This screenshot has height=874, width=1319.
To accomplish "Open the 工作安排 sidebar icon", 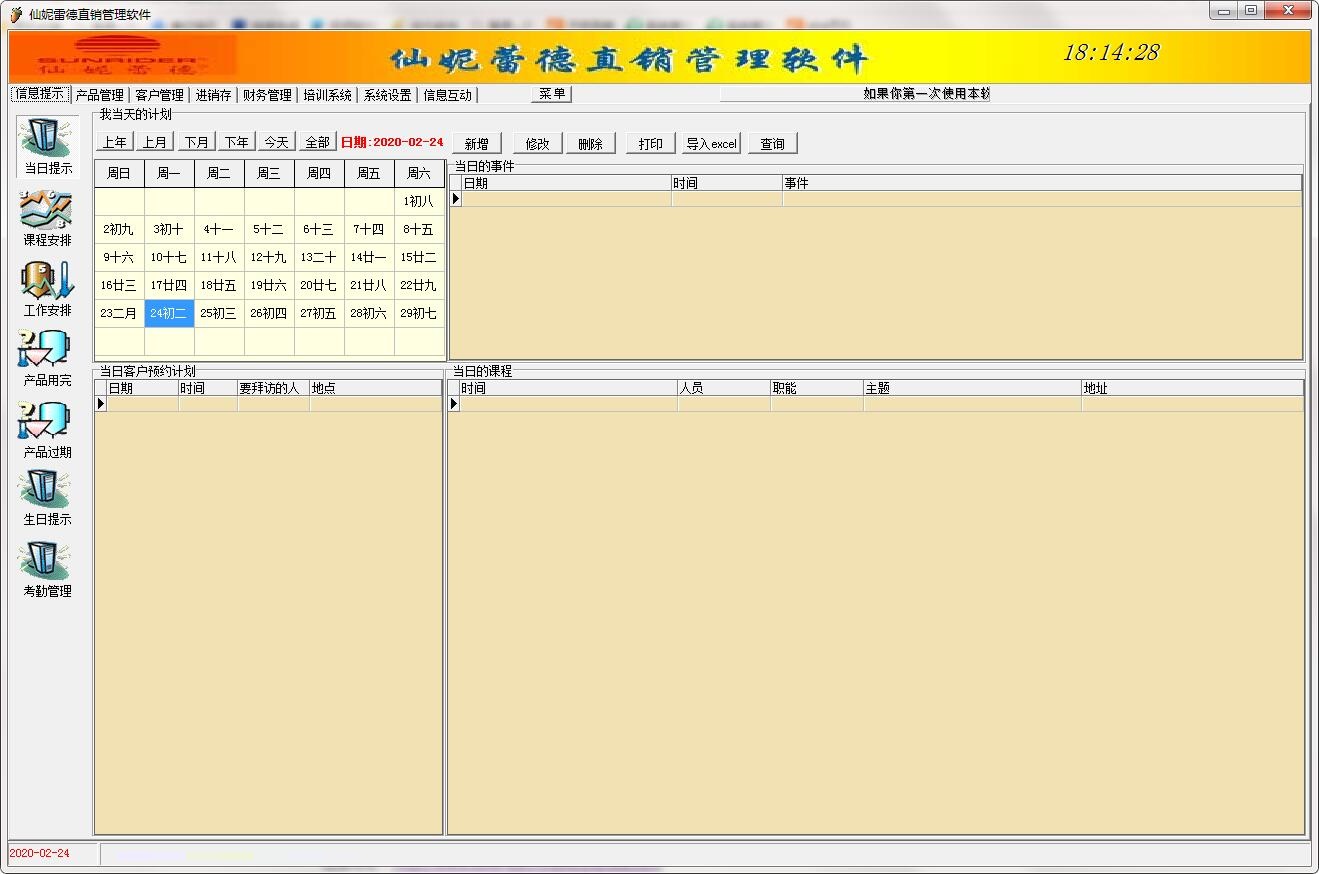I will (x=46, y=288).
